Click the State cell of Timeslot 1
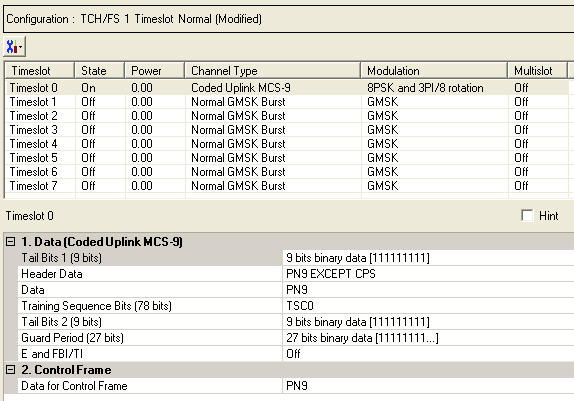The image size is (574, 401). [100, 102]
